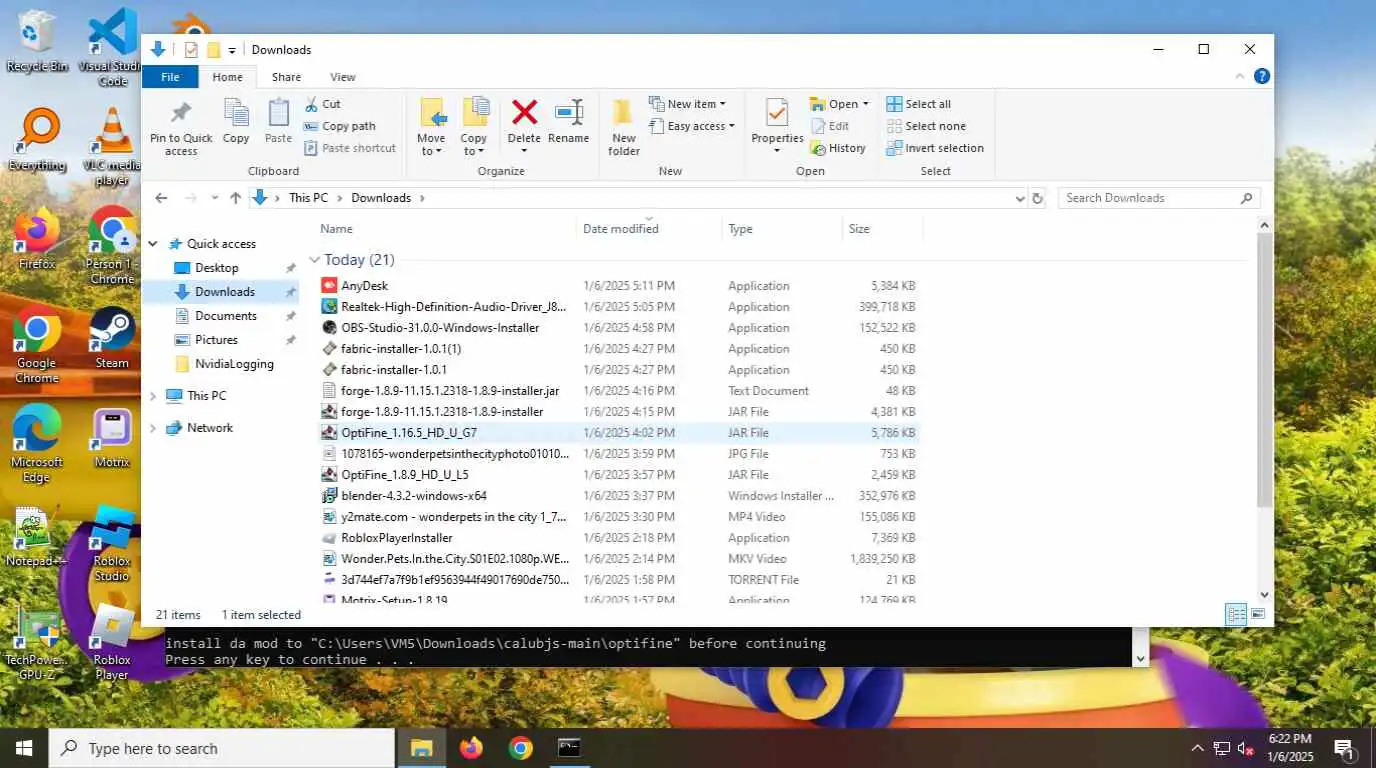Click Paste shortcut in the ribbon
The height and width of the screenshot is (768, 1376).
point(349,148)
